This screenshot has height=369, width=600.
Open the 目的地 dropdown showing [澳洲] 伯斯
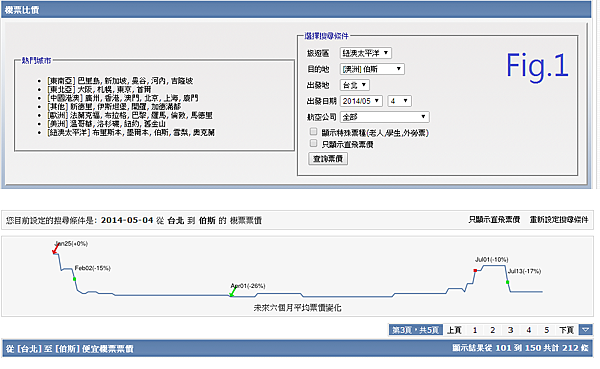coord(372,69)
